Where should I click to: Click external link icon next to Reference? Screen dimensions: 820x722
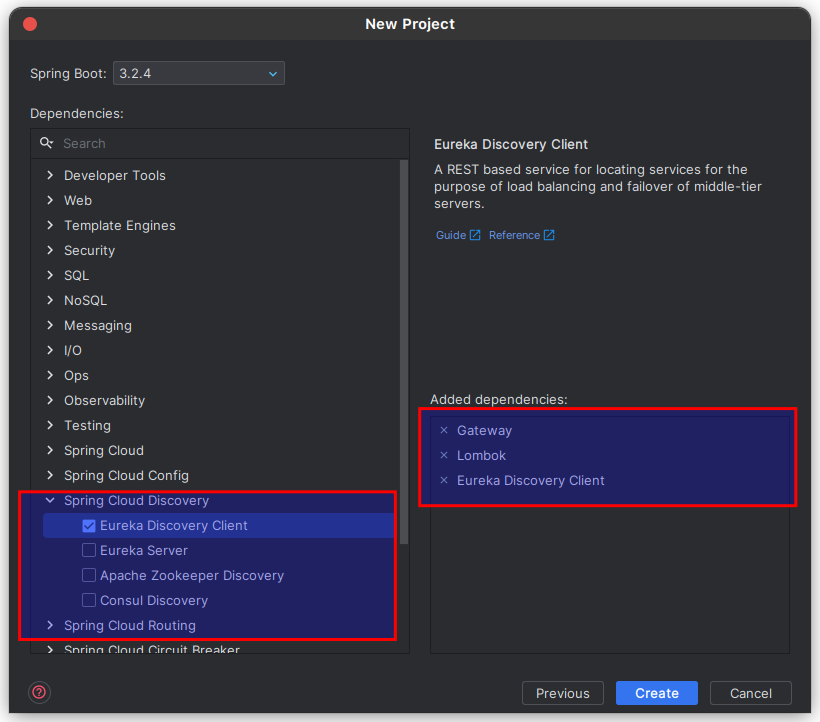(x=549, y=235)
